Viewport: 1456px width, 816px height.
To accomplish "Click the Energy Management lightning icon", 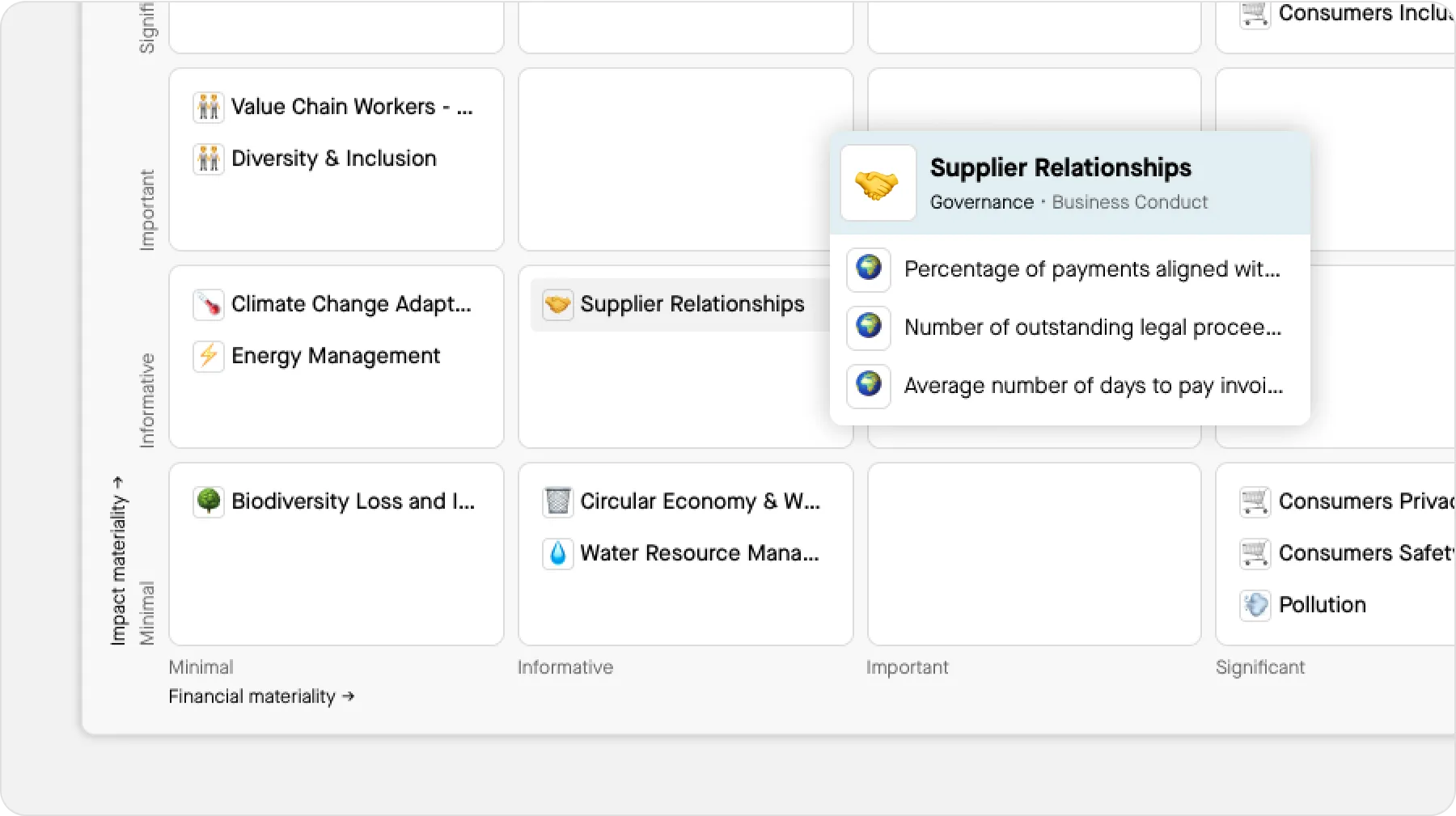I will pos(209,356).
